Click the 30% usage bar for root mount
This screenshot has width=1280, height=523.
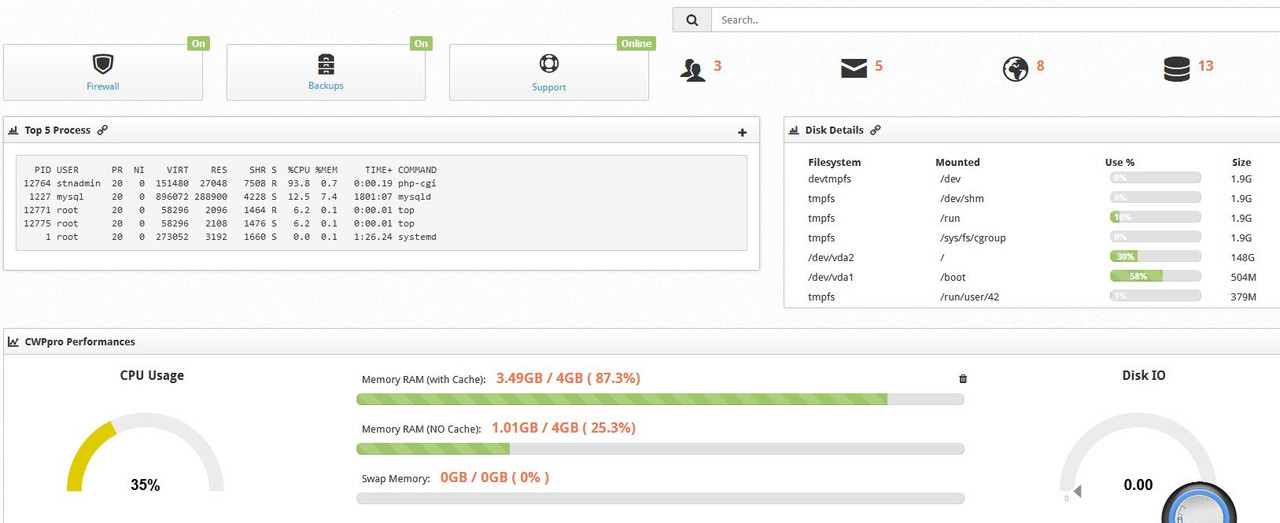(x=1155, y=257)
